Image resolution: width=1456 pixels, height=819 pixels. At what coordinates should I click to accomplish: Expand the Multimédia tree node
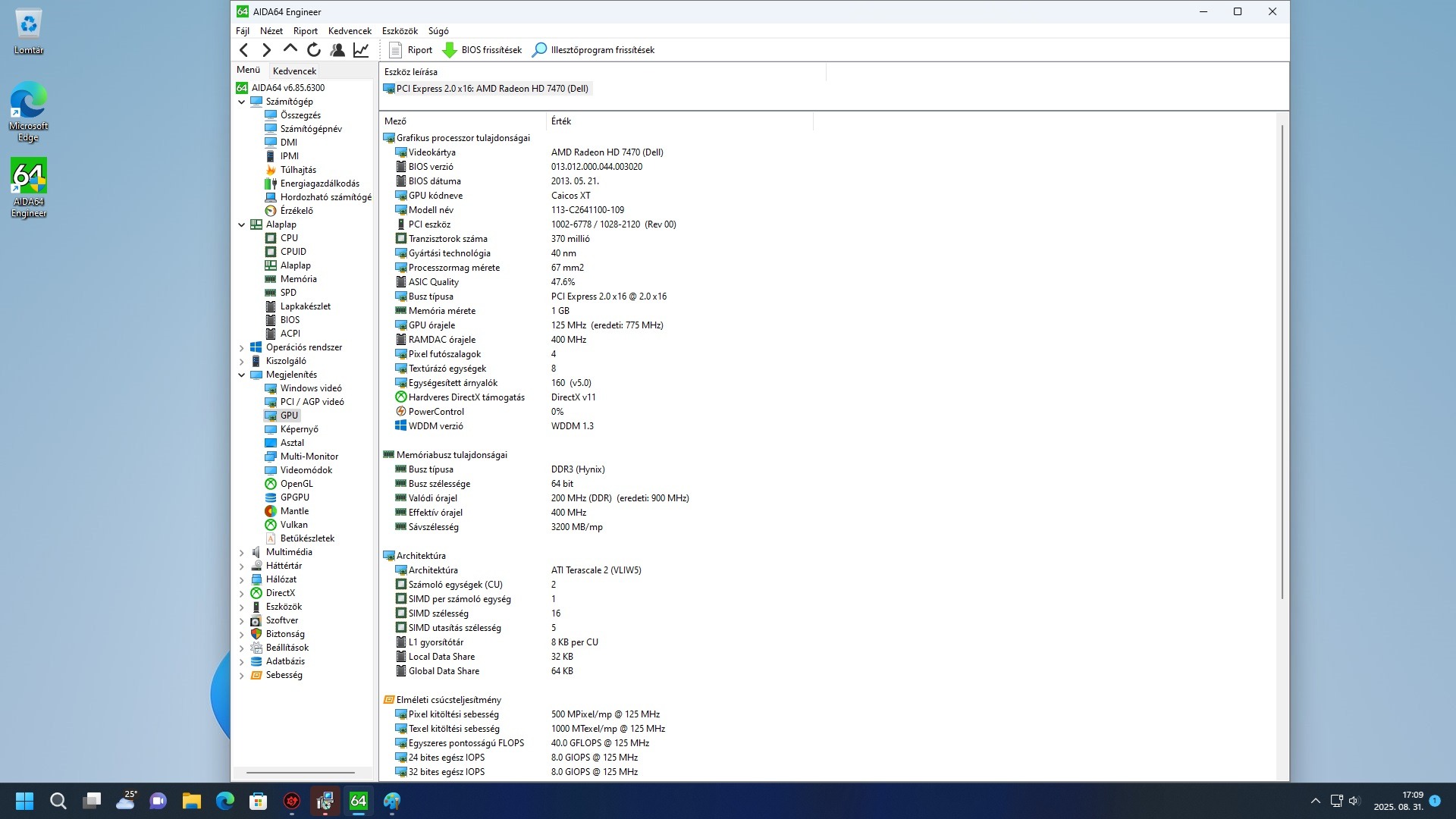click(242, 552)
